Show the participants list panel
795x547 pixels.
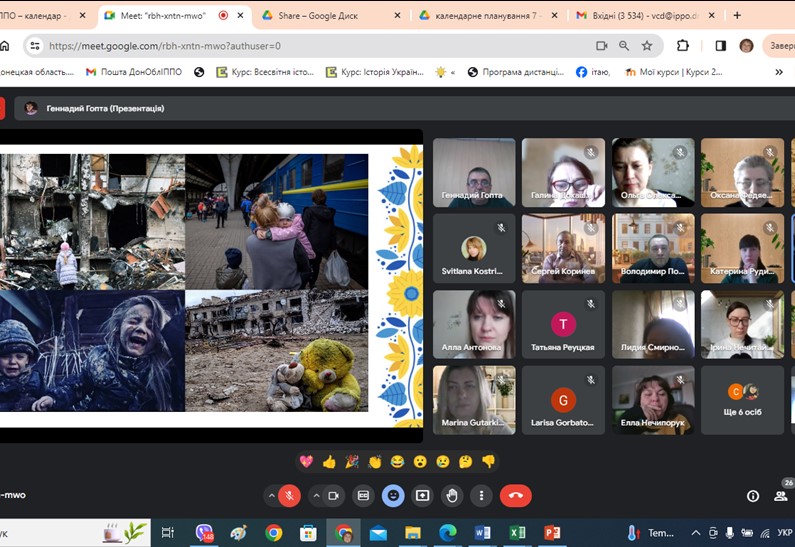click(x=781, y=496)
